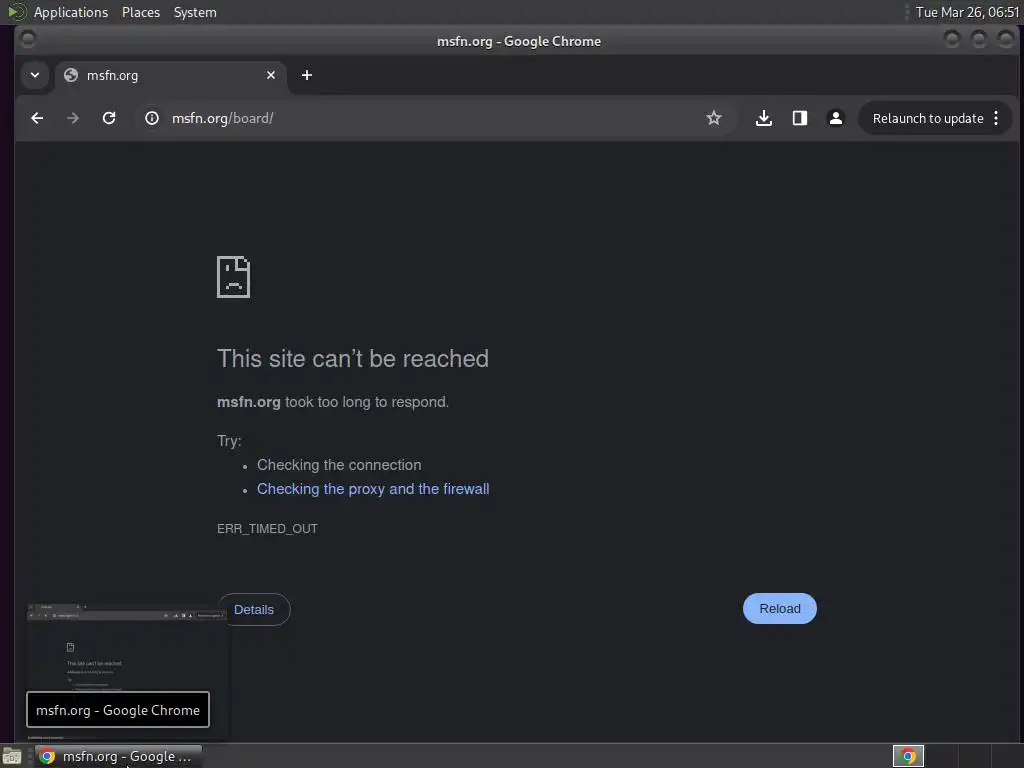The height and width of the screenshot is (768, 1024).
Task: Click the blue Reload button
Action: pos(780,609)
